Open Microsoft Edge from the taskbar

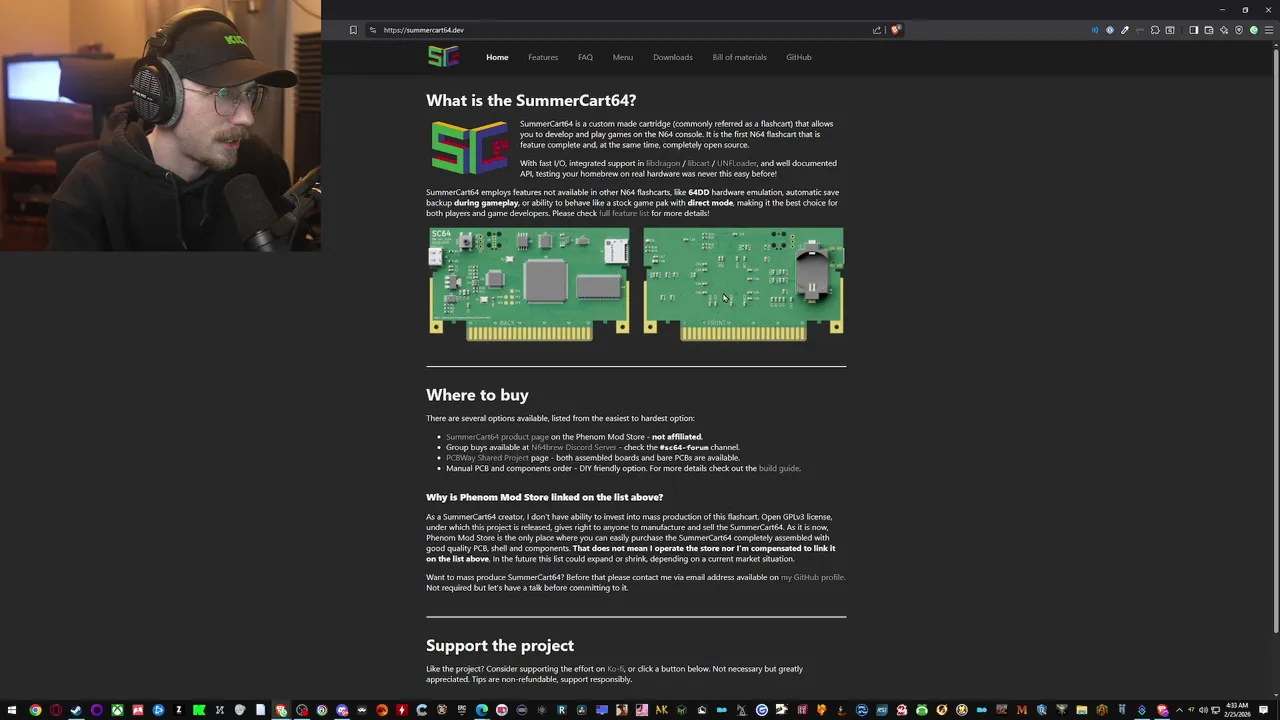(x=482, y=710)
